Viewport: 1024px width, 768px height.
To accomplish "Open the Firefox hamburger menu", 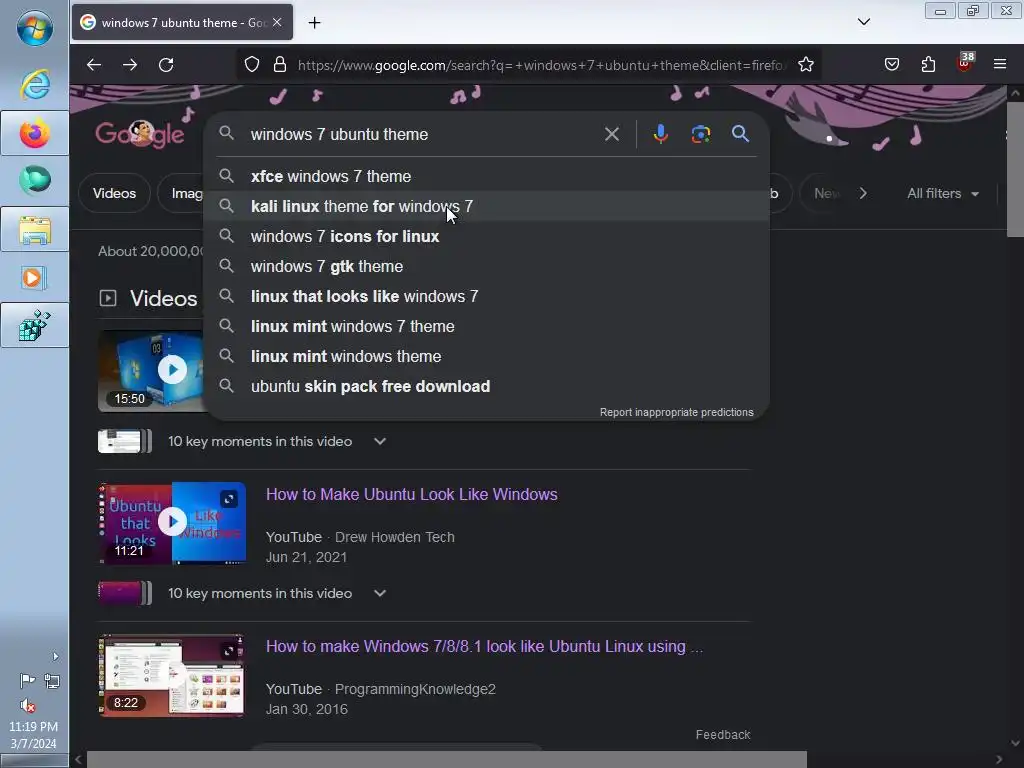I will click(x=1000, y=64).
